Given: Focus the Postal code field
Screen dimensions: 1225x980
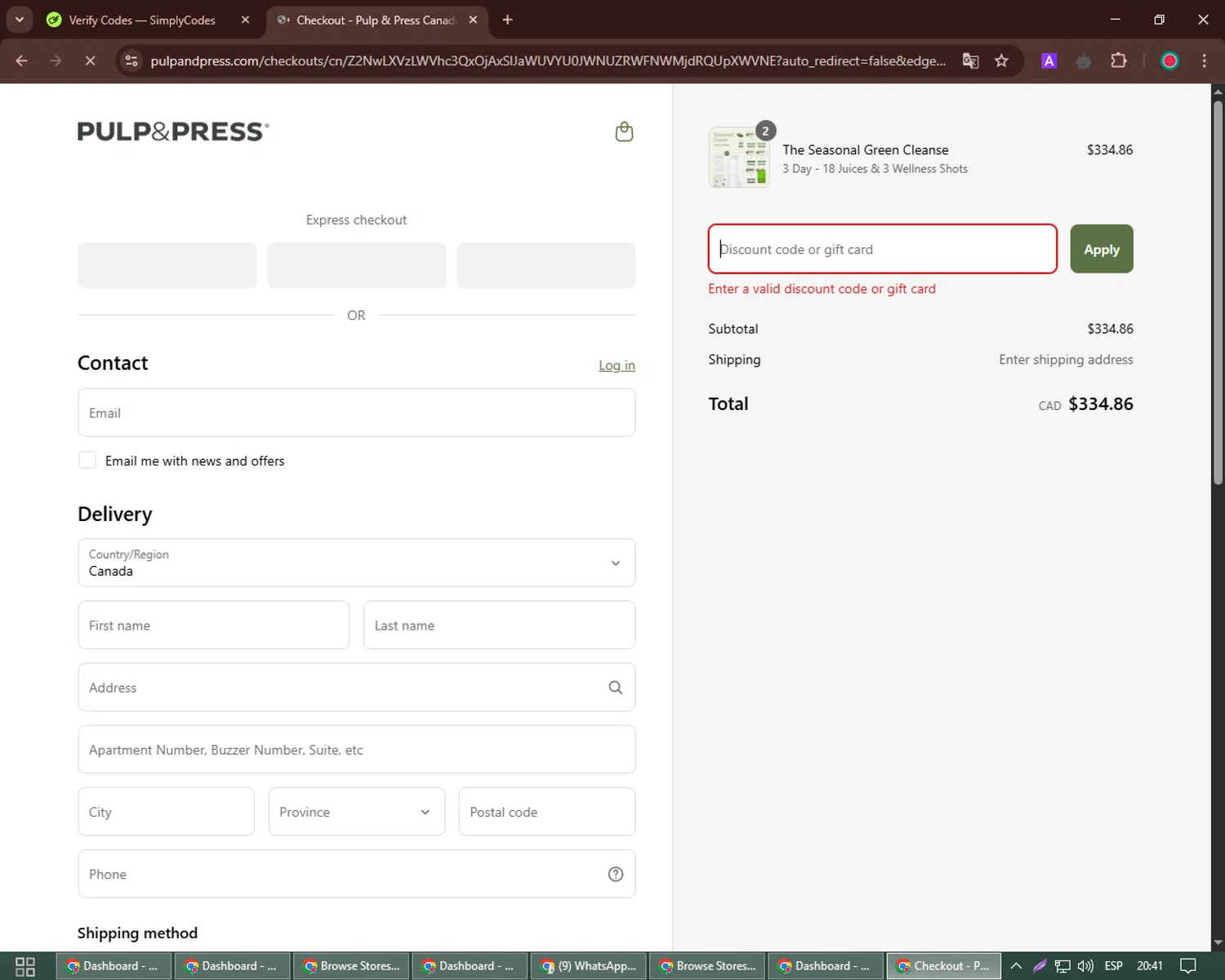Looking at the screenshot, I should [x=547, y=812].
